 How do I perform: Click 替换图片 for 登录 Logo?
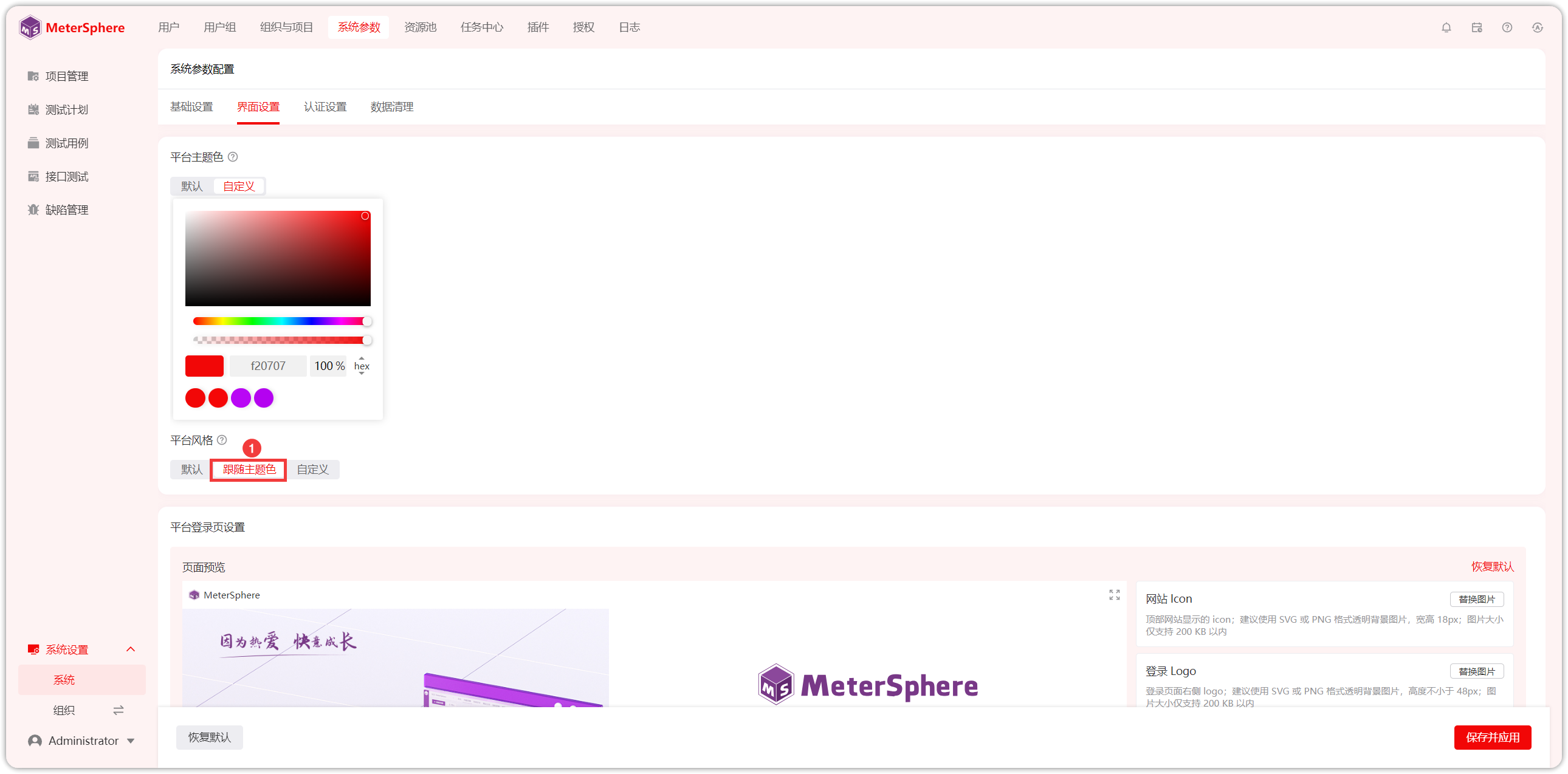point(1477,671)
